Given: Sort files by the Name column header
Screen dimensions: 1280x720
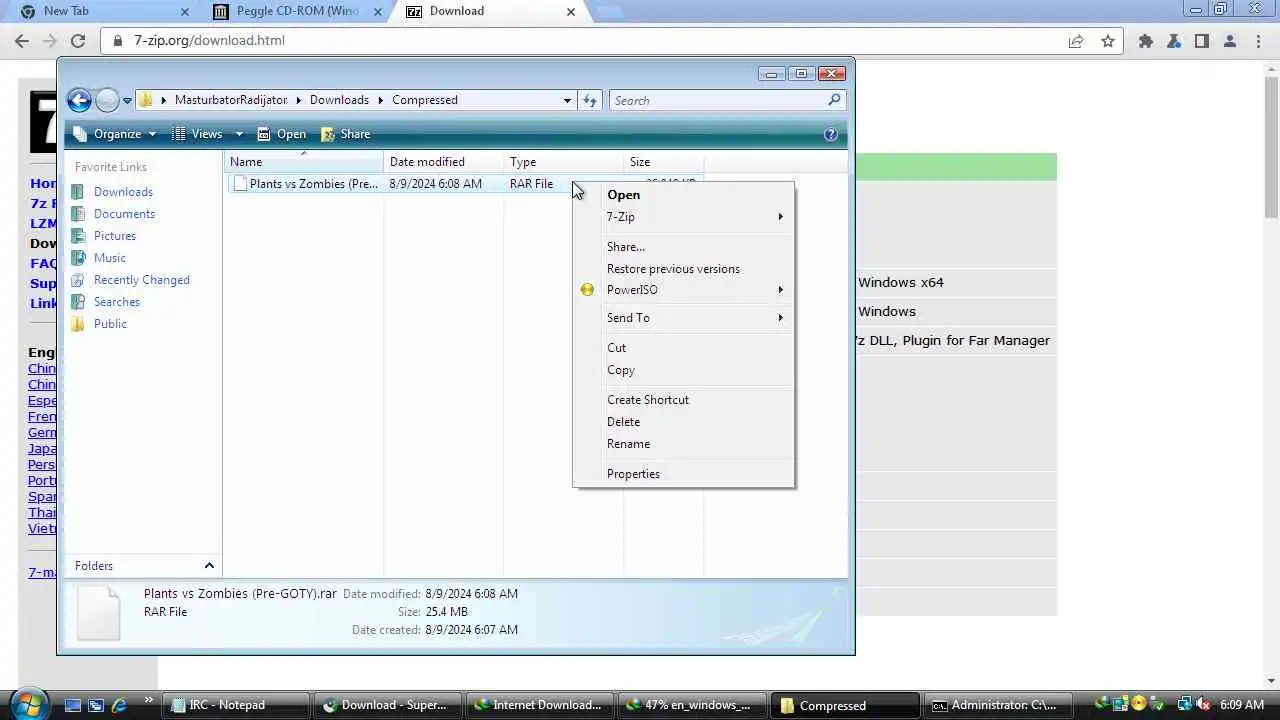Looking at the screenshot, I should coord(304,162).
